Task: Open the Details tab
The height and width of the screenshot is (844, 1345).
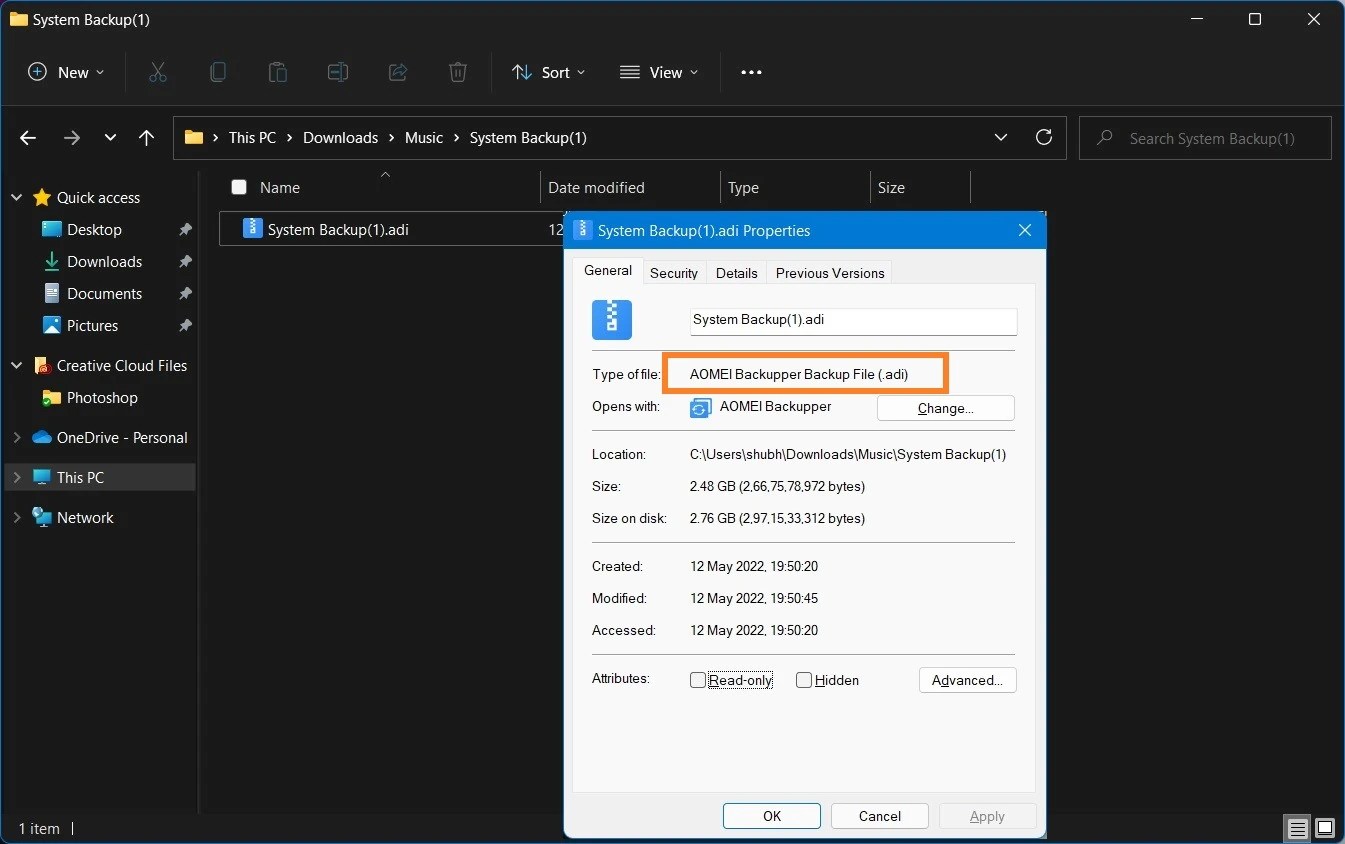Action: [x=737, y=273]
